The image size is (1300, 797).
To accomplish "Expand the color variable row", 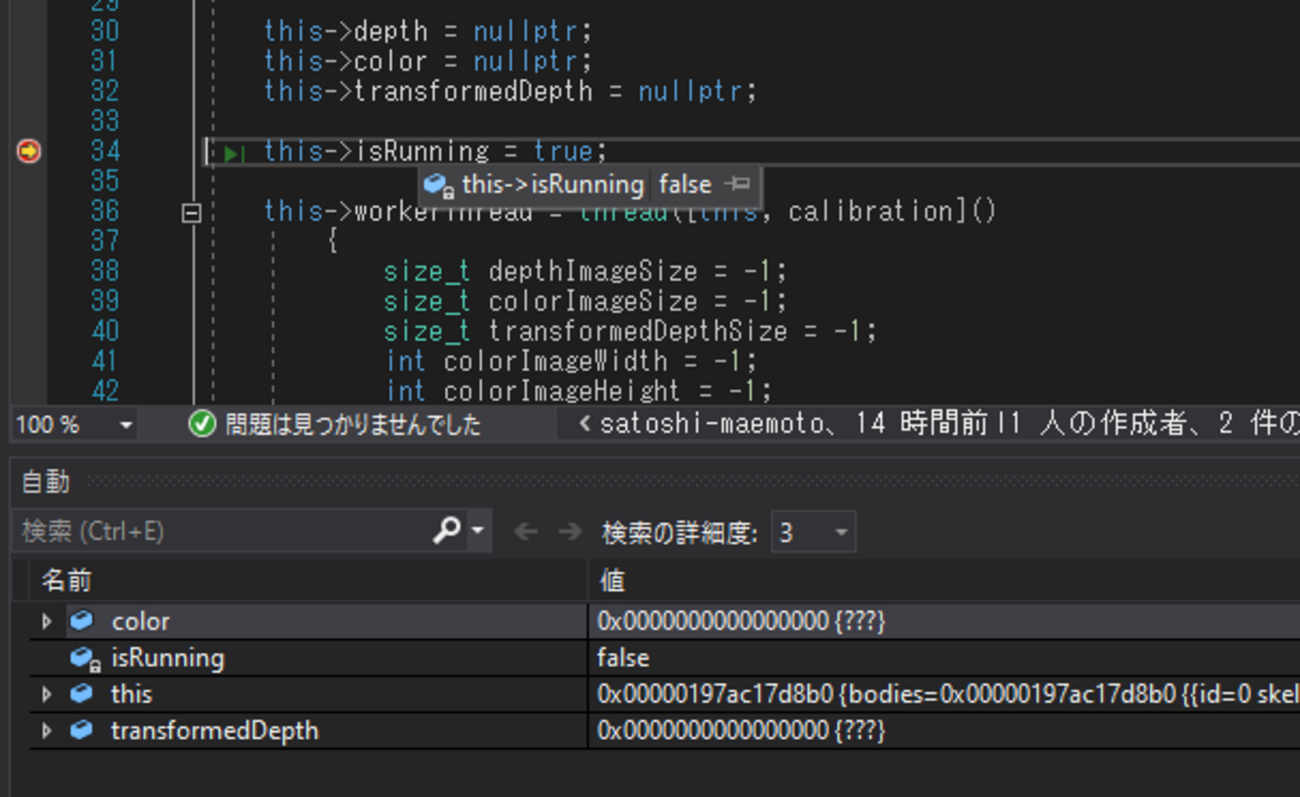I will (x=46, y=622).
